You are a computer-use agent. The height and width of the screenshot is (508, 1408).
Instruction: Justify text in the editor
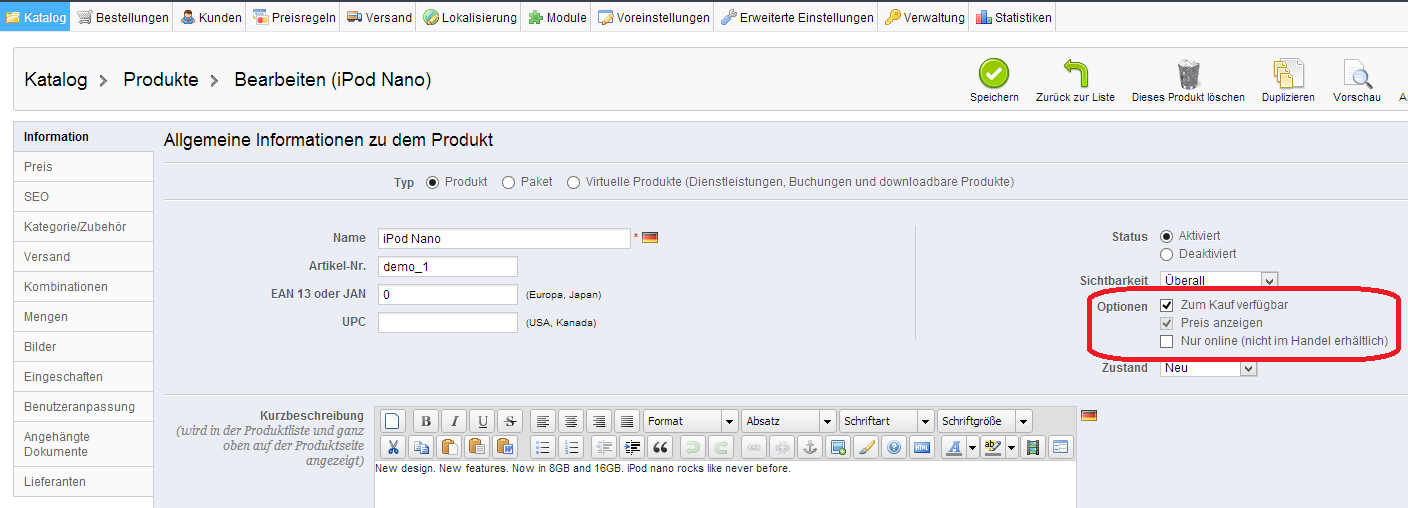tap(627, 421)
